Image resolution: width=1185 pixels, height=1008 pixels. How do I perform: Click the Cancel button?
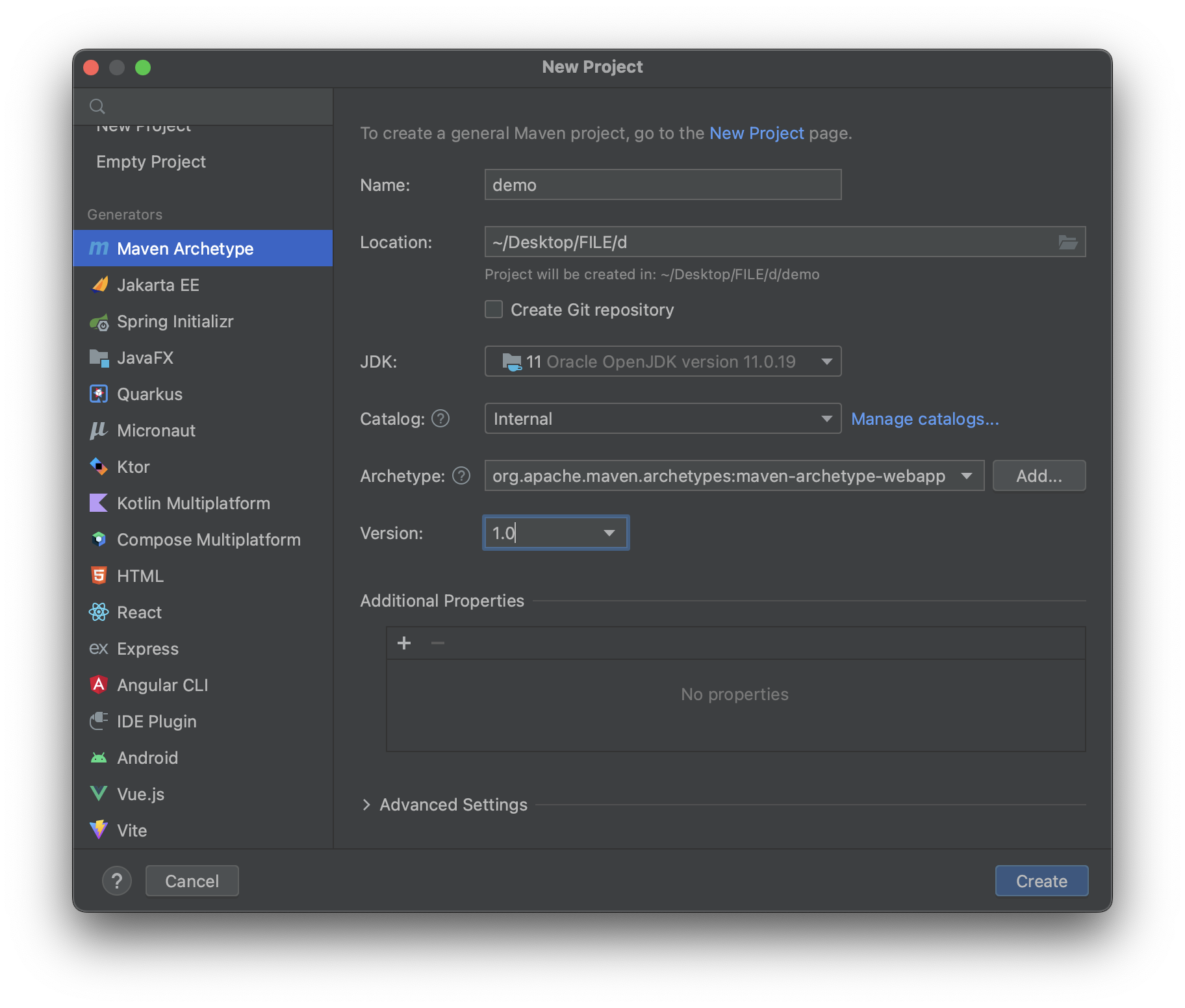click(192, 881)
